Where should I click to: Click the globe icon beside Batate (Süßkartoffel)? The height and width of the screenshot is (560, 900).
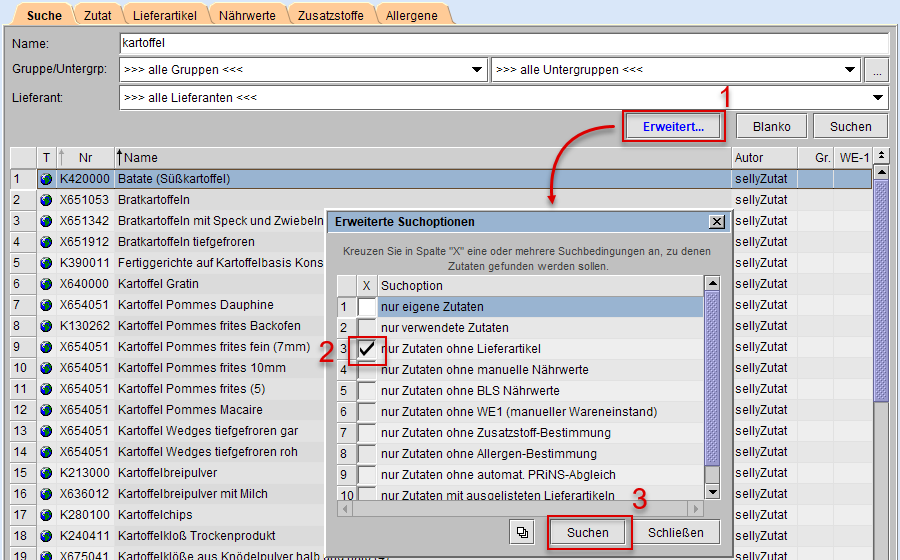46,179
